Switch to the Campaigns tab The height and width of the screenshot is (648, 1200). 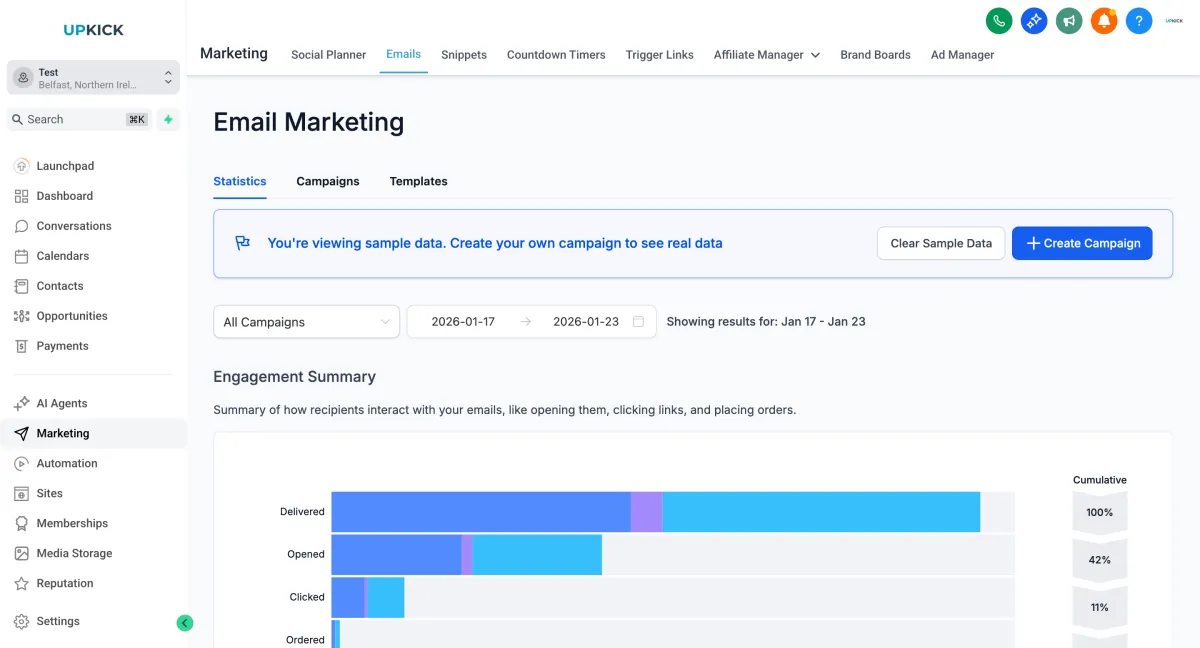pyautogui.click(x=328, y=181)
